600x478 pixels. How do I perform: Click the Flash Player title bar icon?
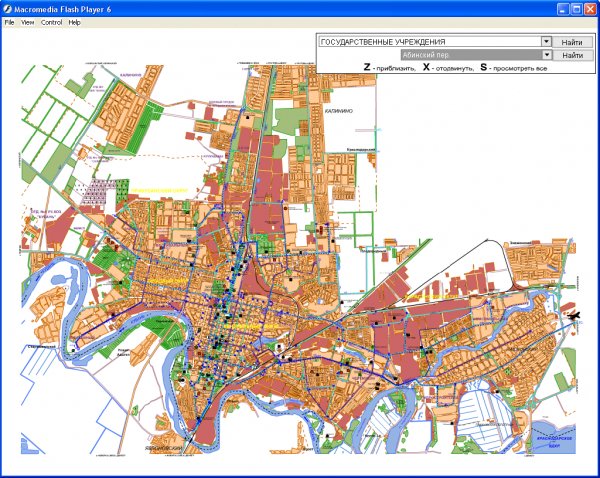tap(7, 9)
